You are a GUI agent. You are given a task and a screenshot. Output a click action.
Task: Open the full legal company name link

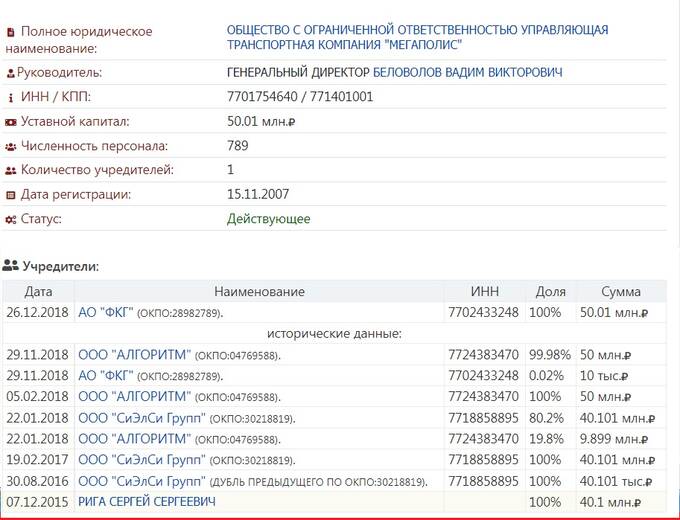[417, 37]
